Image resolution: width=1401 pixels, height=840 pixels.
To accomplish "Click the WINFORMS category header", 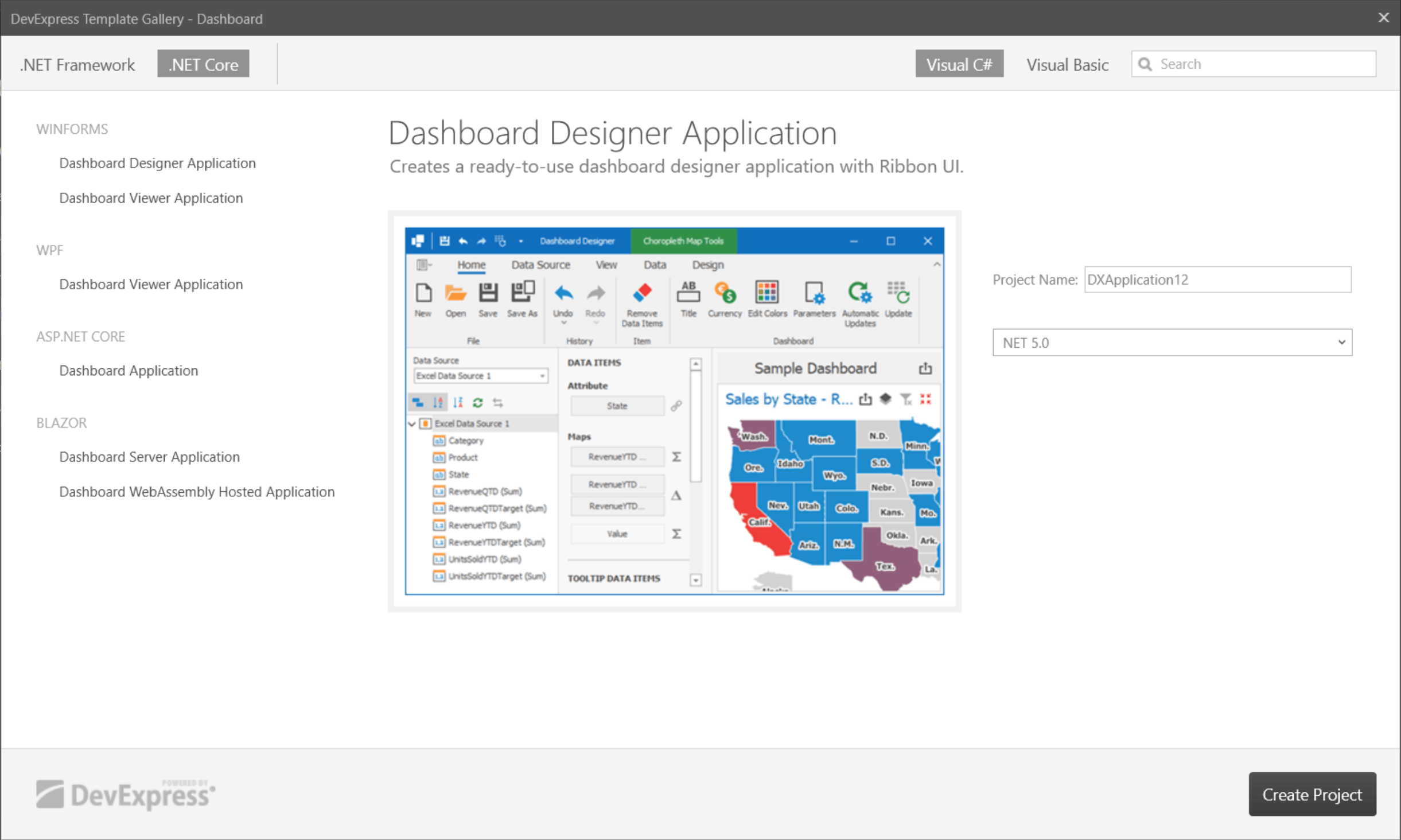I will click(72, 129).
